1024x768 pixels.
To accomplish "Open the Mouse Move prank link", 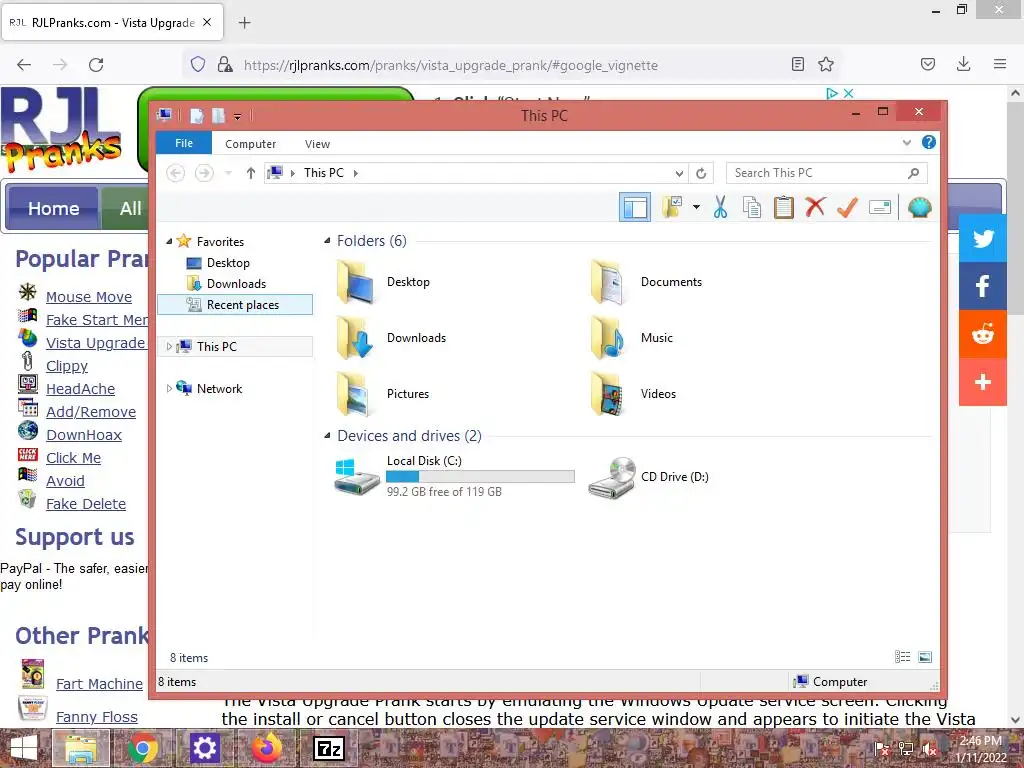I will coord(89,297).
